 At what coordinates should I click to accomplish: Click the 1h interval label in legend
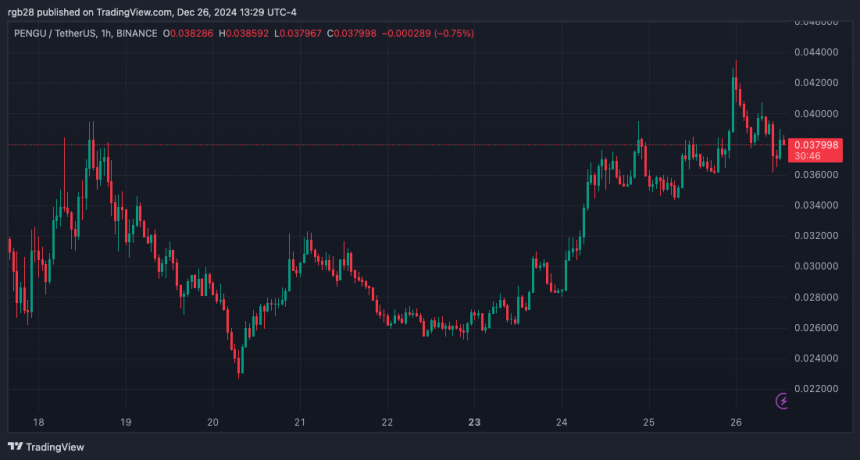pyautogui.click(x=106, y=33)
